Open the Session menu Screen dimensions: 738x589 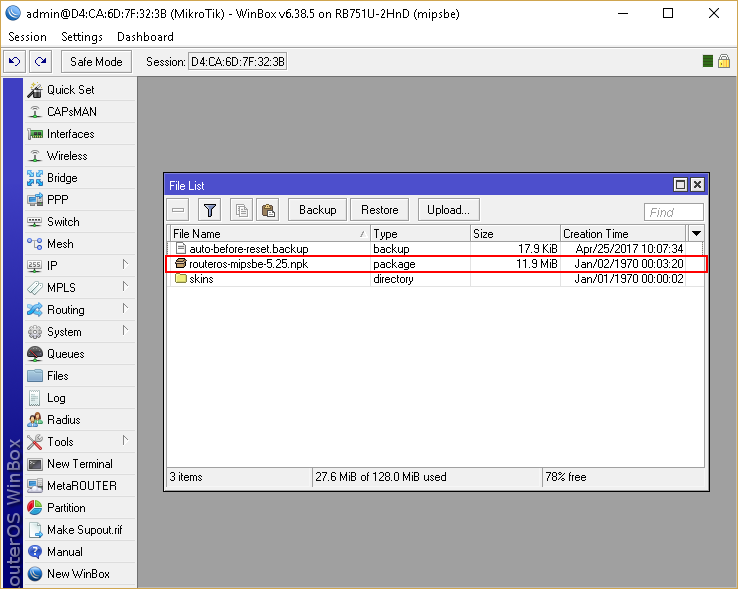pos(27,37)
